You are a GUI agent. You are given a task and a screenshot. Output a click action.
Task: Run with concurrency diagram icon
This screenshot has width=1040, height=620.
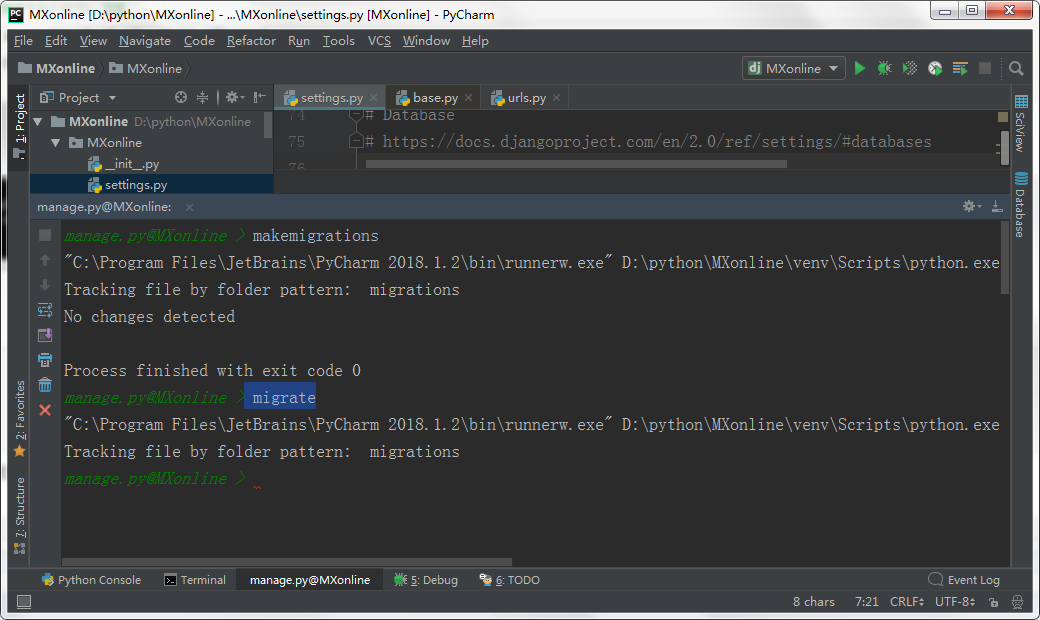960,68
